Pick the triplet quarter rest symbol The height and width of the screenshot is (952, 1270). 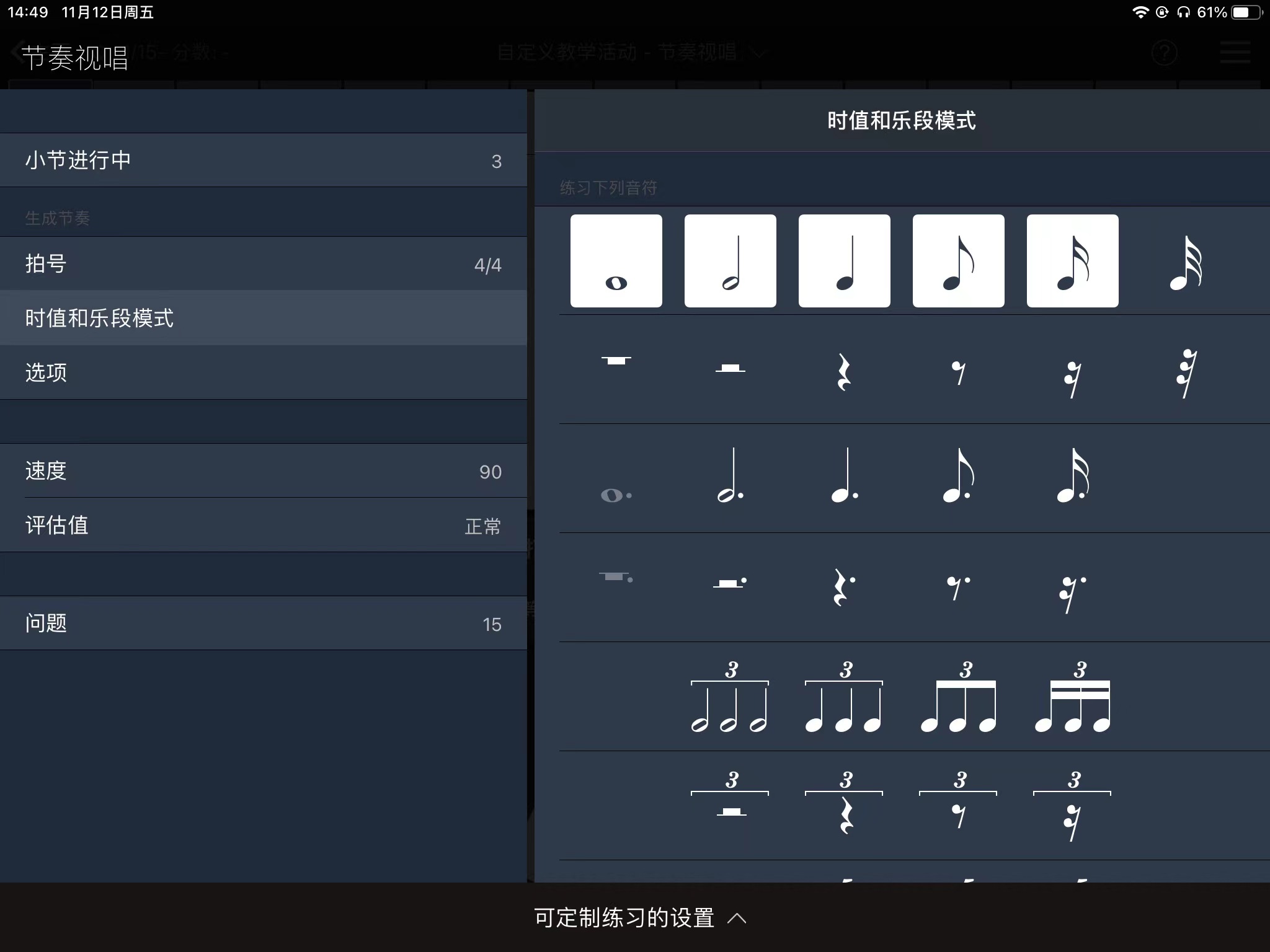pyautogui.click(x=845, y=806)
